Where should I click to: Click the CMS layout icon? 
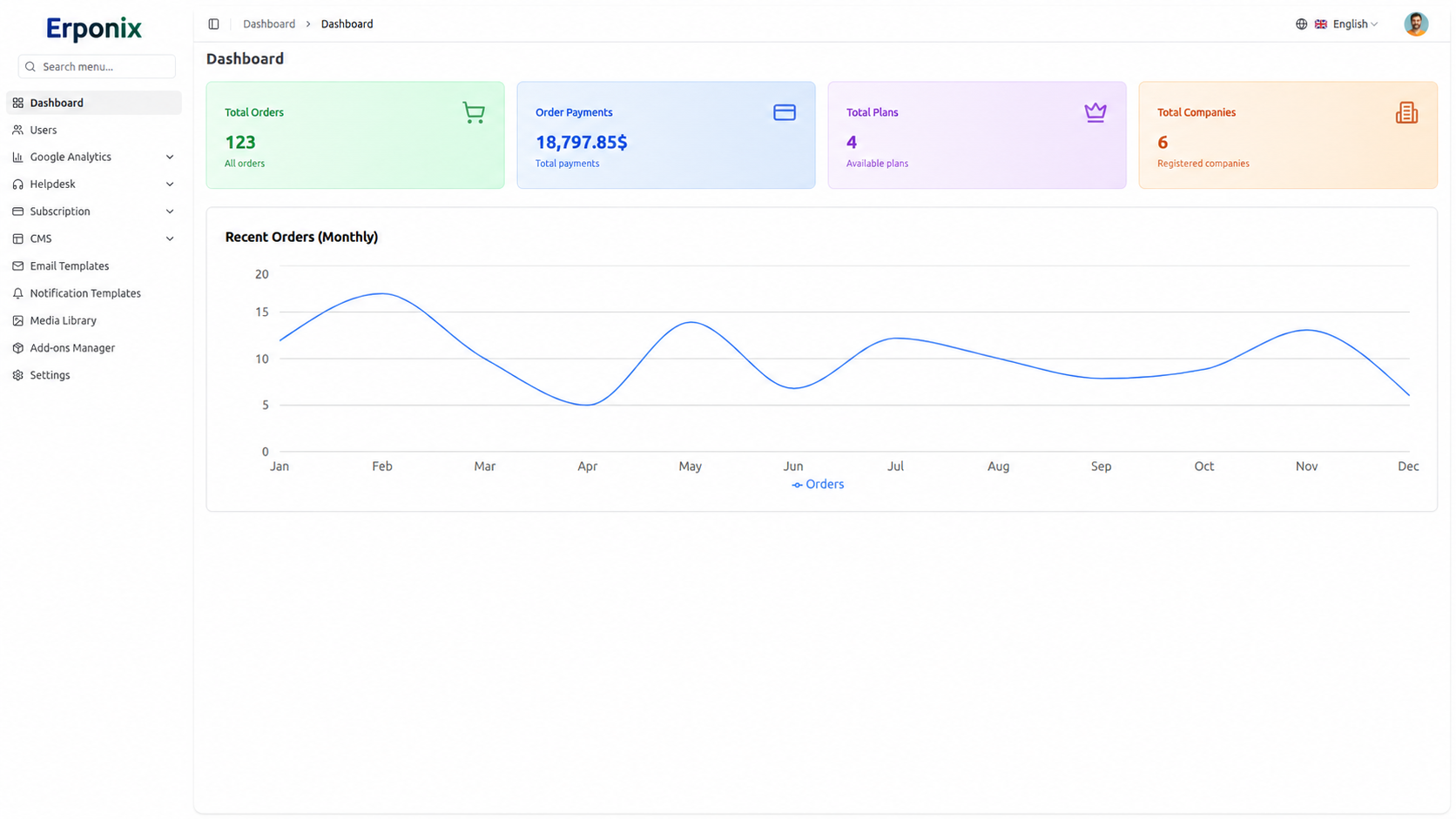18,238
